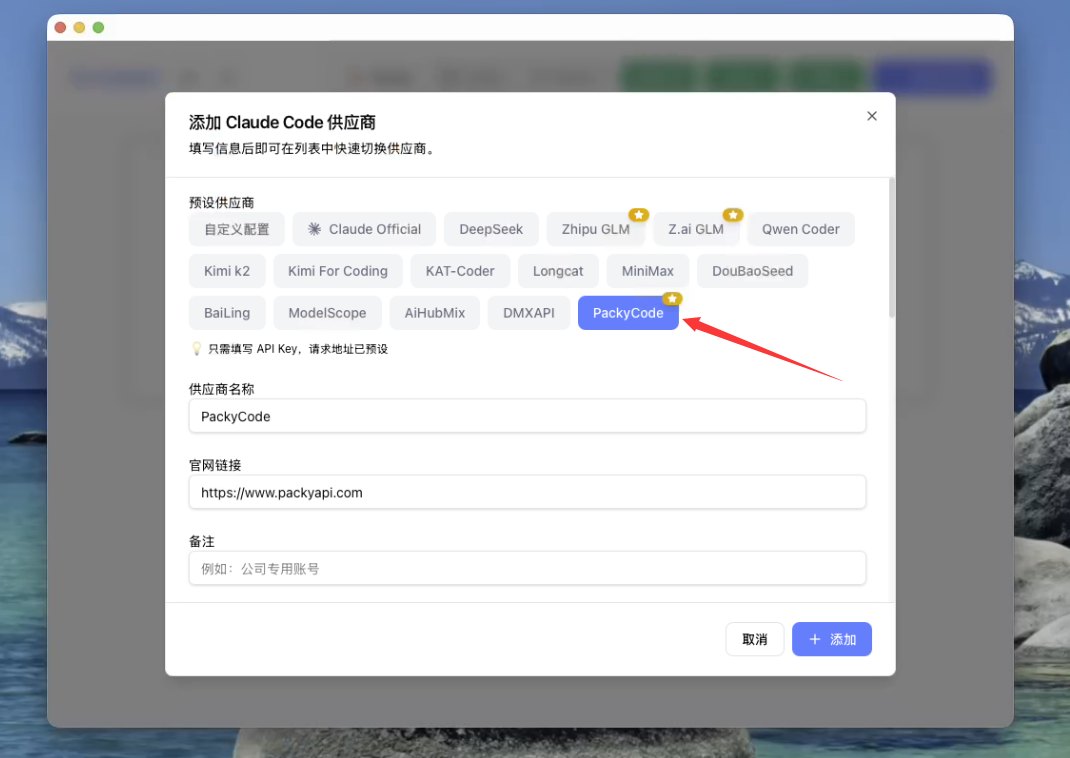Close the dialog with the X
The width and height of the screenshot is (1070, 758).
click(871, 116)
